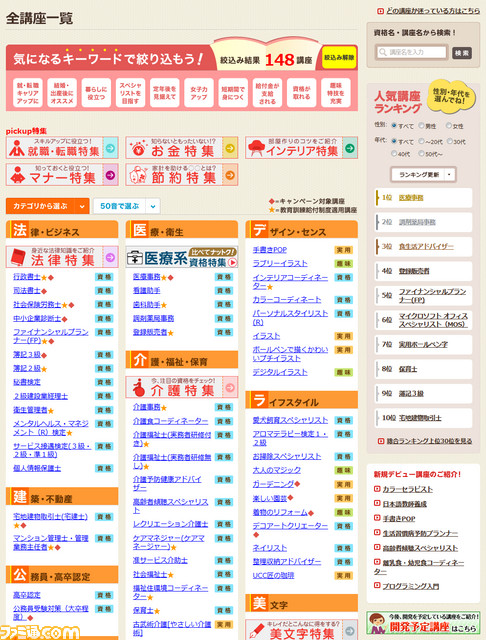486x640 pixels.
Task: Open the 高卒認定 course link
Action: click(27, 595)
